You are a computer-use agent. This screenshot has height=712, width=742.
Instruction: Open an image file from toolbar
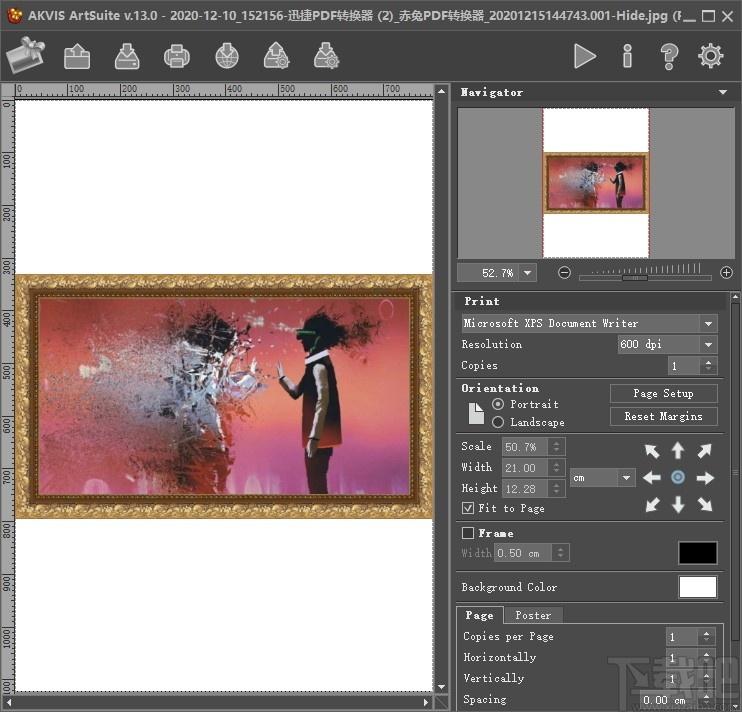(77, 56)
